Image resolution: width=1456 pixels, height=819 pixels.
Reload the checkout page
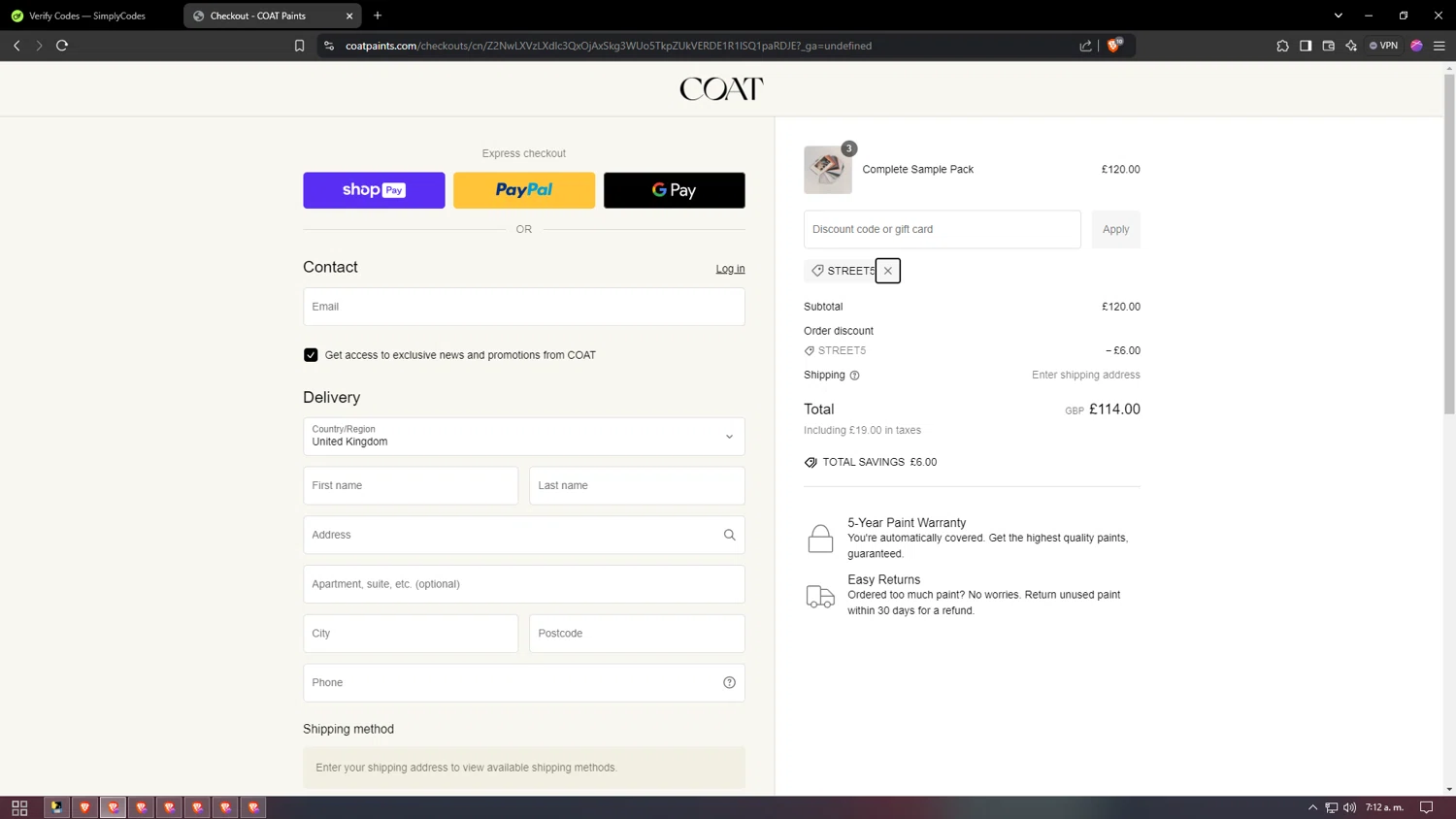[x=62, y=46]
